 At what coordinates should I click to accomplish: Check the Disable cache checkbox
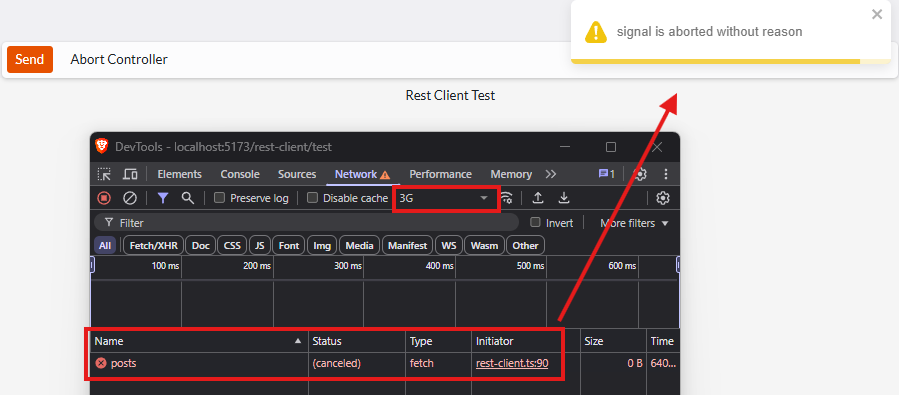[x=312, y=198]
